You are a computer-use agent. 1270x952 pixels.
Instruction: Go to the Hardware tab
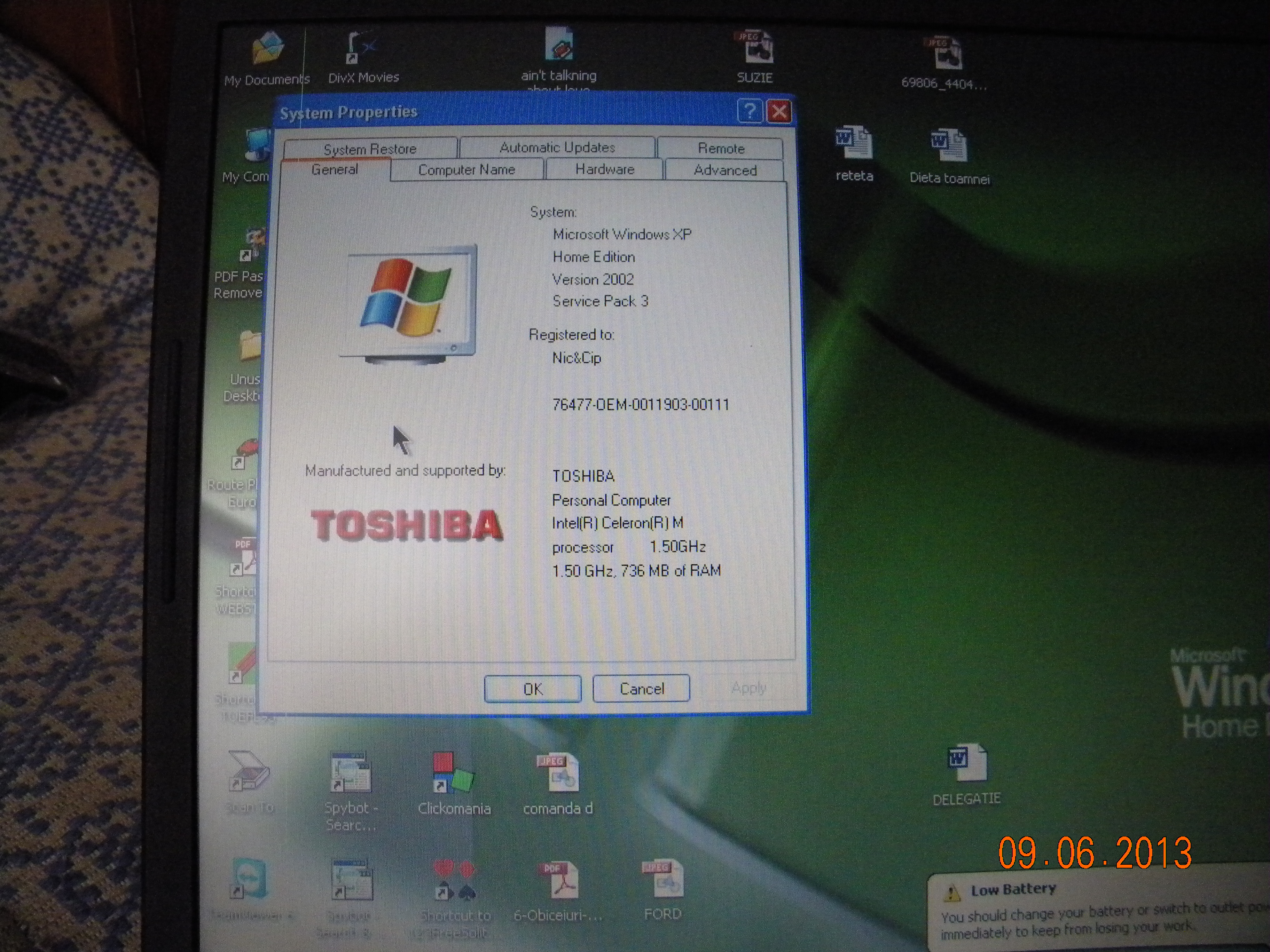[605, 169]
